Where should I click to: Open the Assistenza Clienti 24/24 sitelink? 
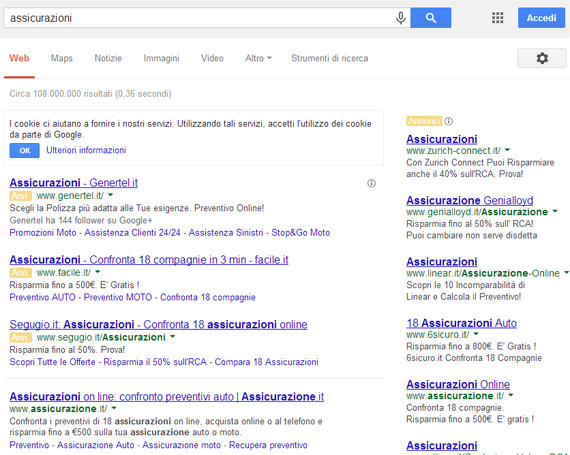132,233
